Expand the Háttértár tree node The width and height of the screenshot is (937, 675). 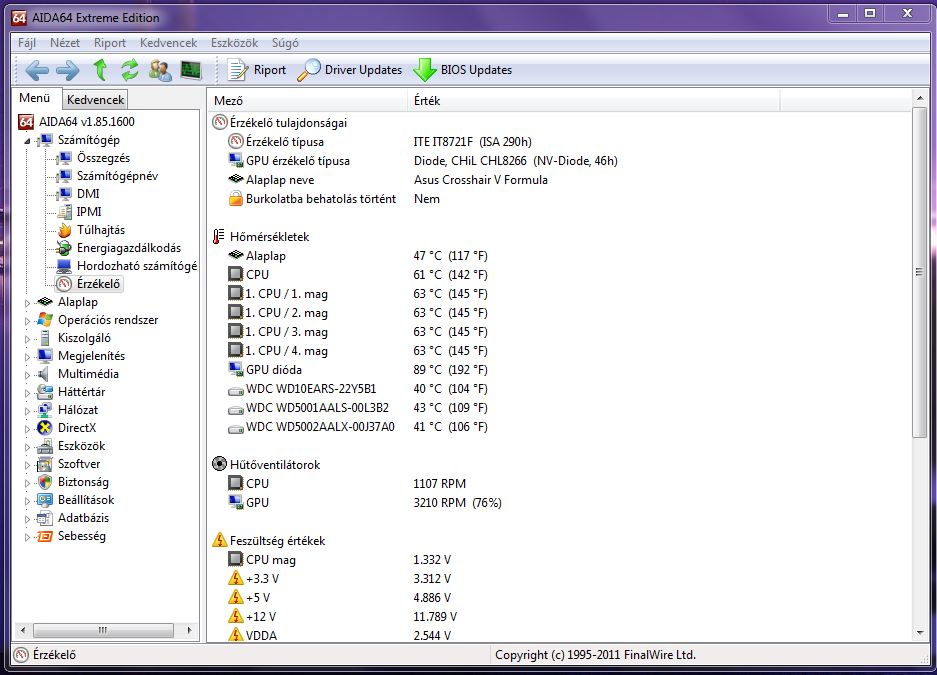pyautogui.click(x=27, y=393)
